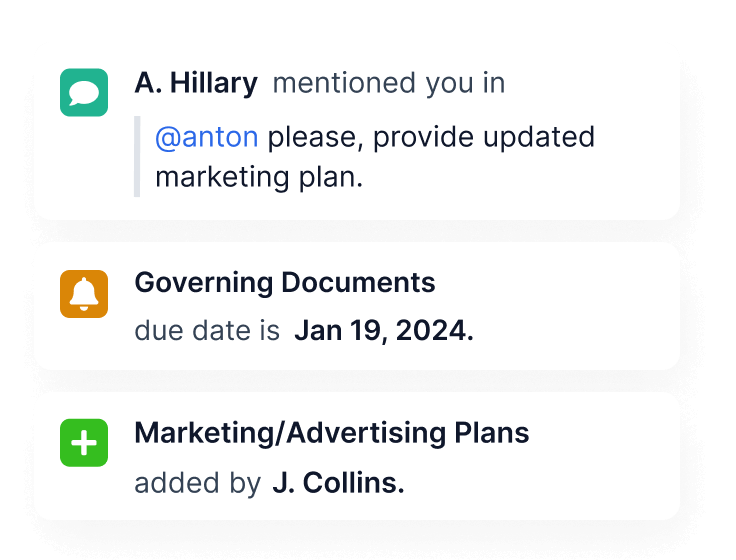Viewport: 736px width, 560px height.
Task: Open the Governing Documents title
Action: (x=285, y=283)
